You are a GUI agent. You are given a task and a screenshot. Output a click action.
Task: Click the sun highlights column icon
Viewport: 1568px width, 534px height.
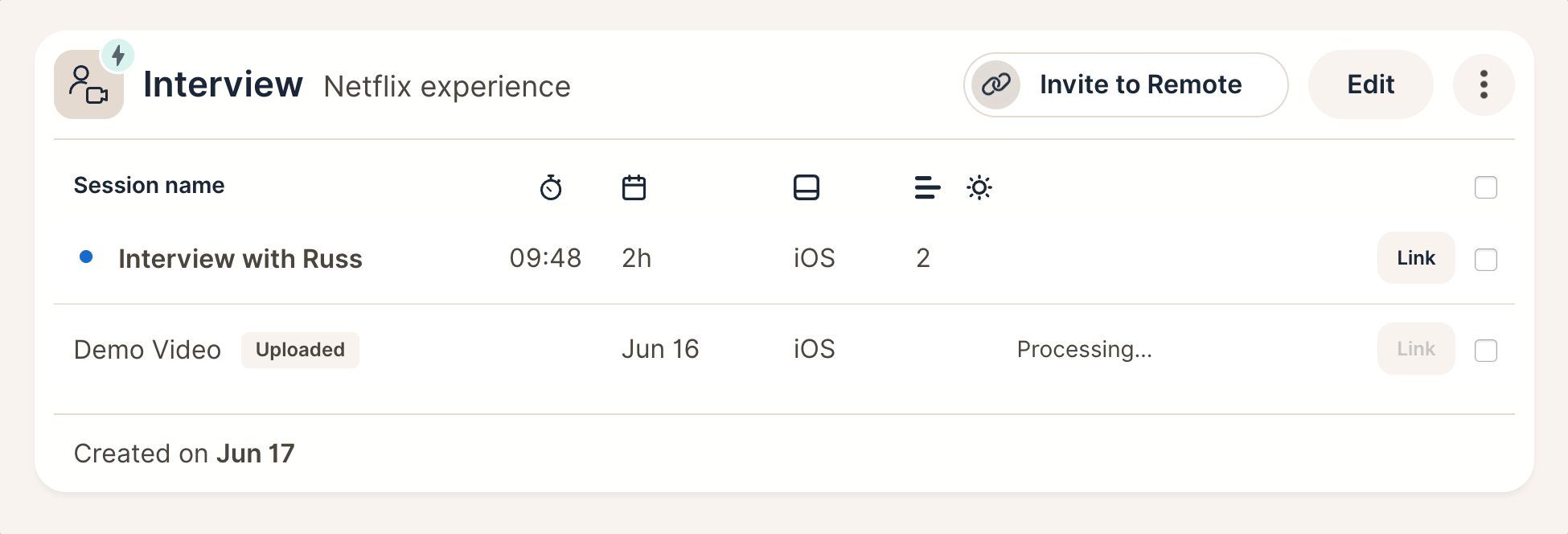click(979, 187)
